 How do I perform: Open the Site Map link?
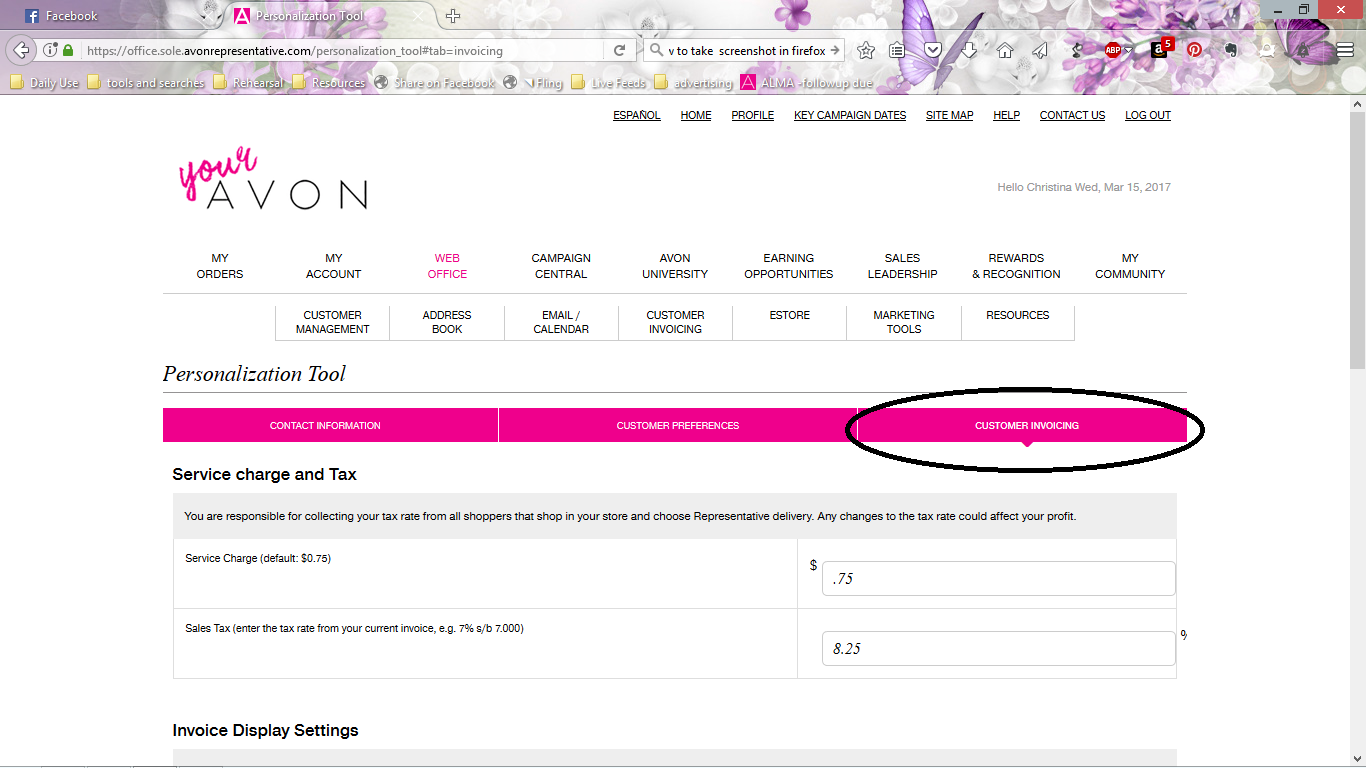(949, 115)
